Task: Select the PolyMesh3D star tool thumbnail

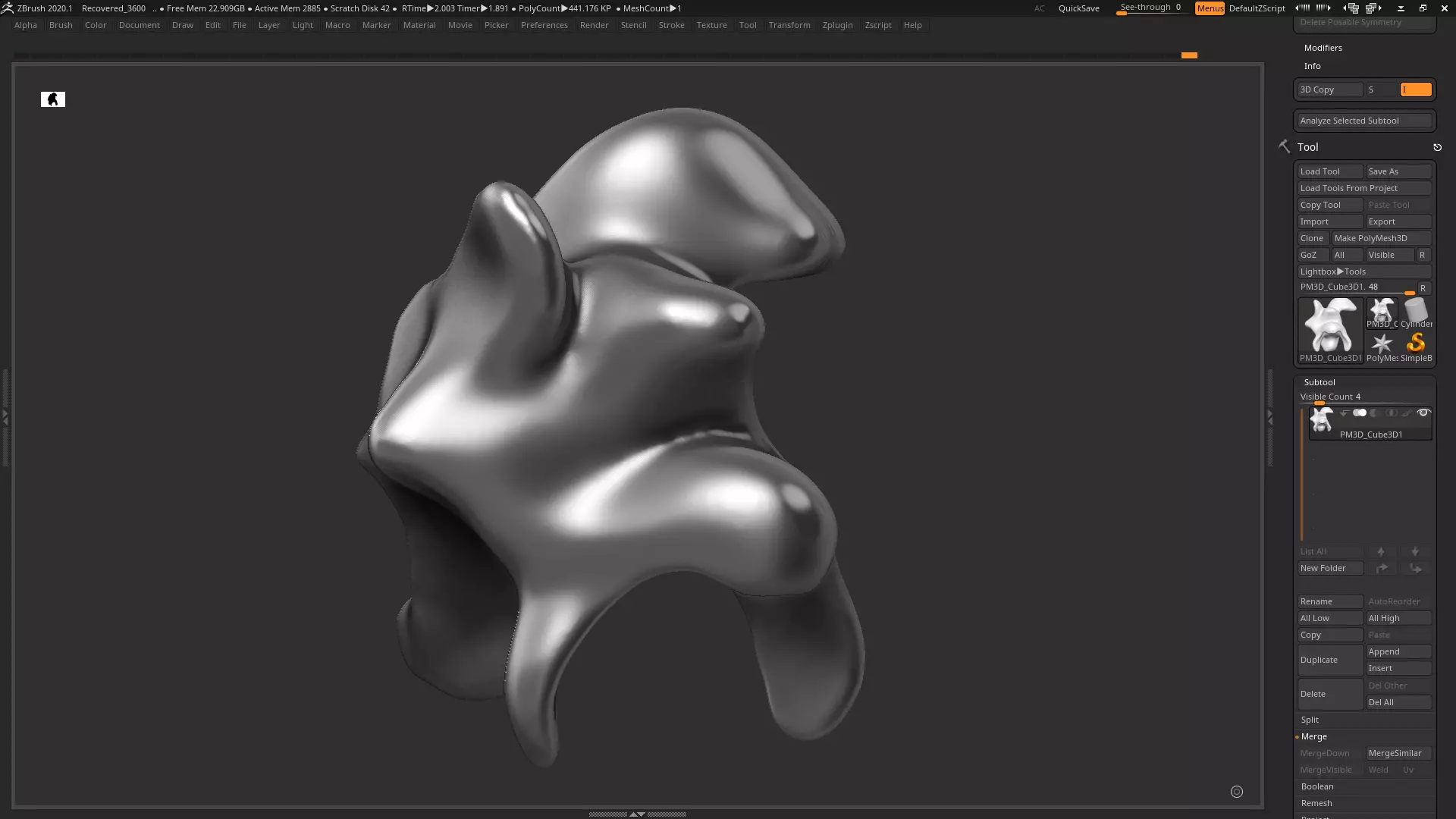Action: (x=1382, y=347)
